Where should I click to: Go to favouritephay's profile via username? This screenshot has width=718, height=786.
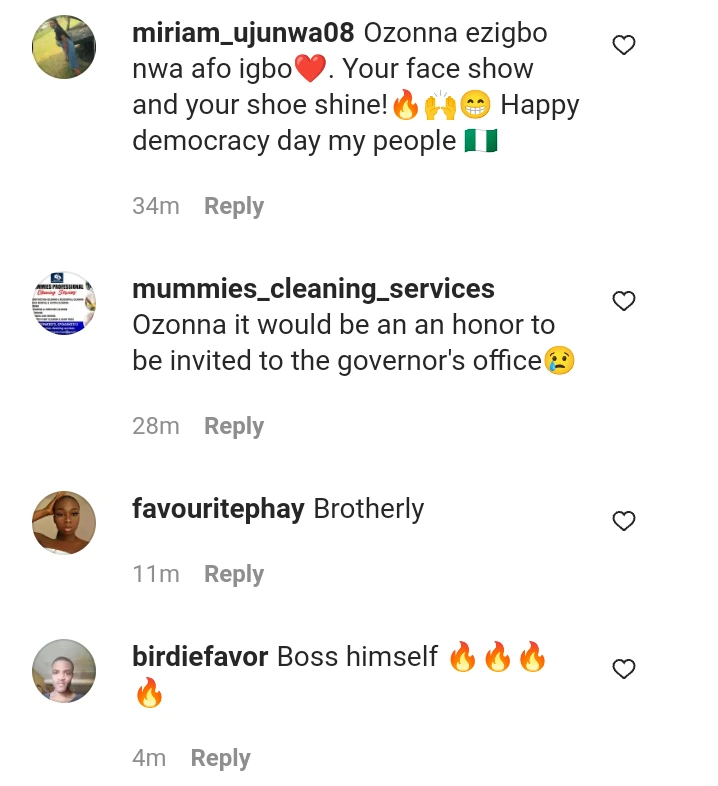[218, 509]
